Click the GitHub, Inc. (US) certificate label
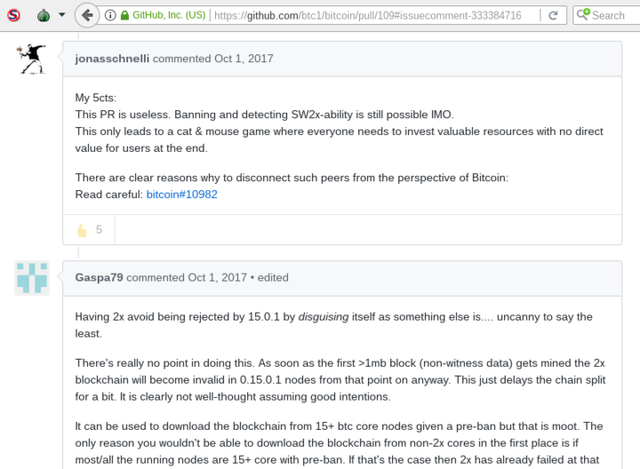 coord(169,16)
